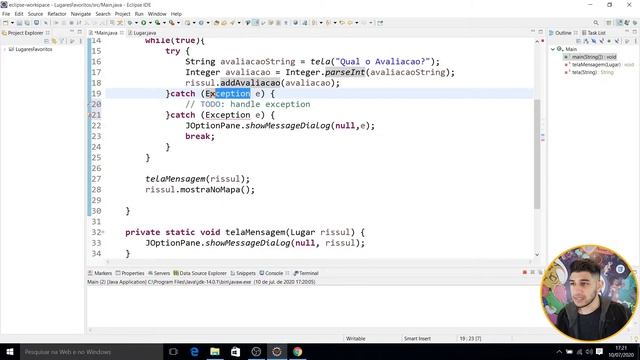Toggle Hide Static Members in Outline

point(602,41)
